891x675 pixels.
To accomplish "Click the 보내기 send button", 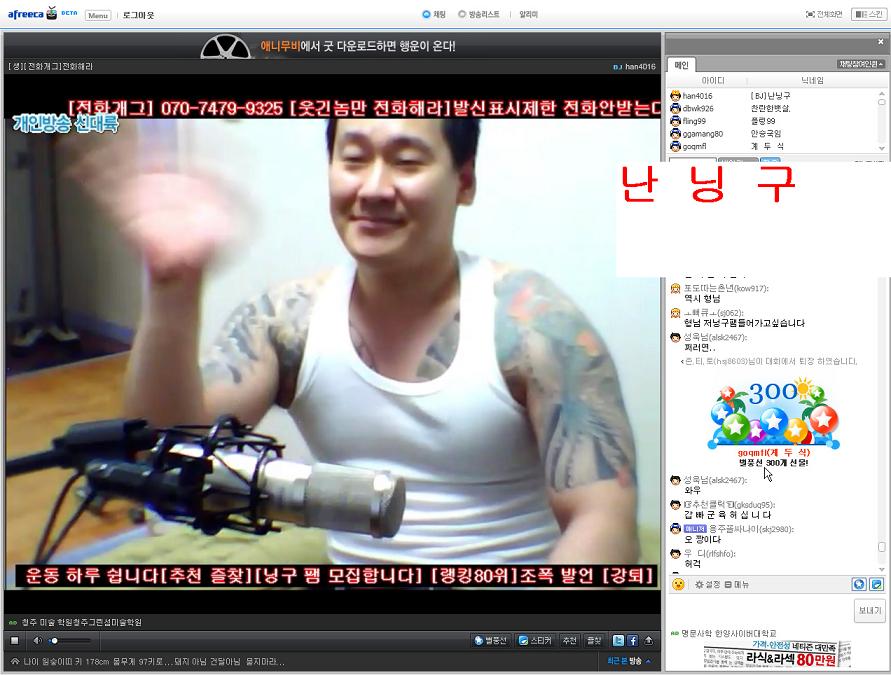I will (869, 611).
